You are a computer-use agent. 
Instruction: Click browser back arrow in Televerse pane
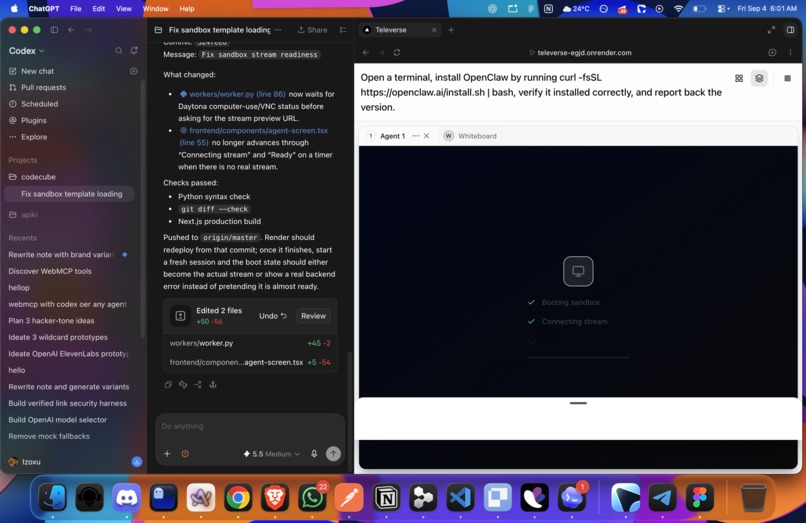pyautogui.click(x=366, y=52)
